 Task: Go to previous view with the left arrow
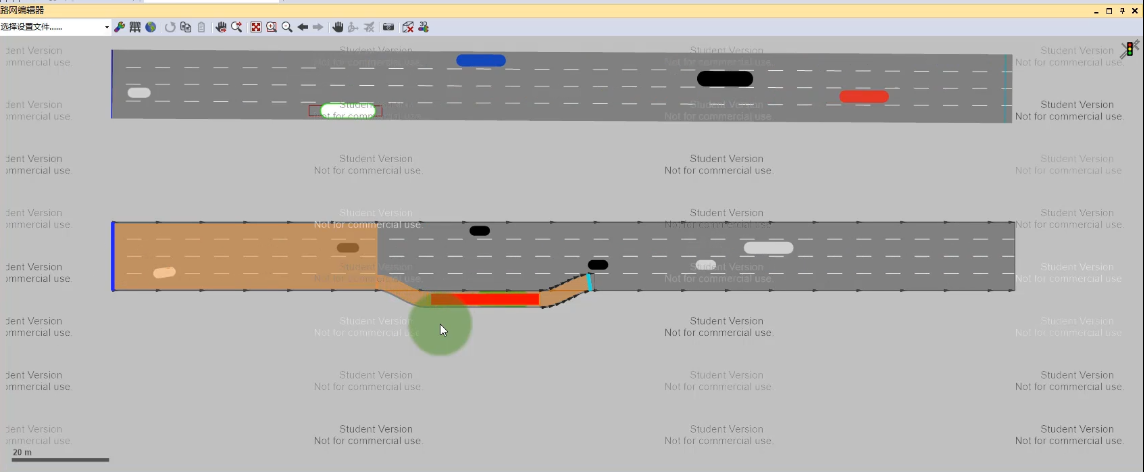pos(302,27)
